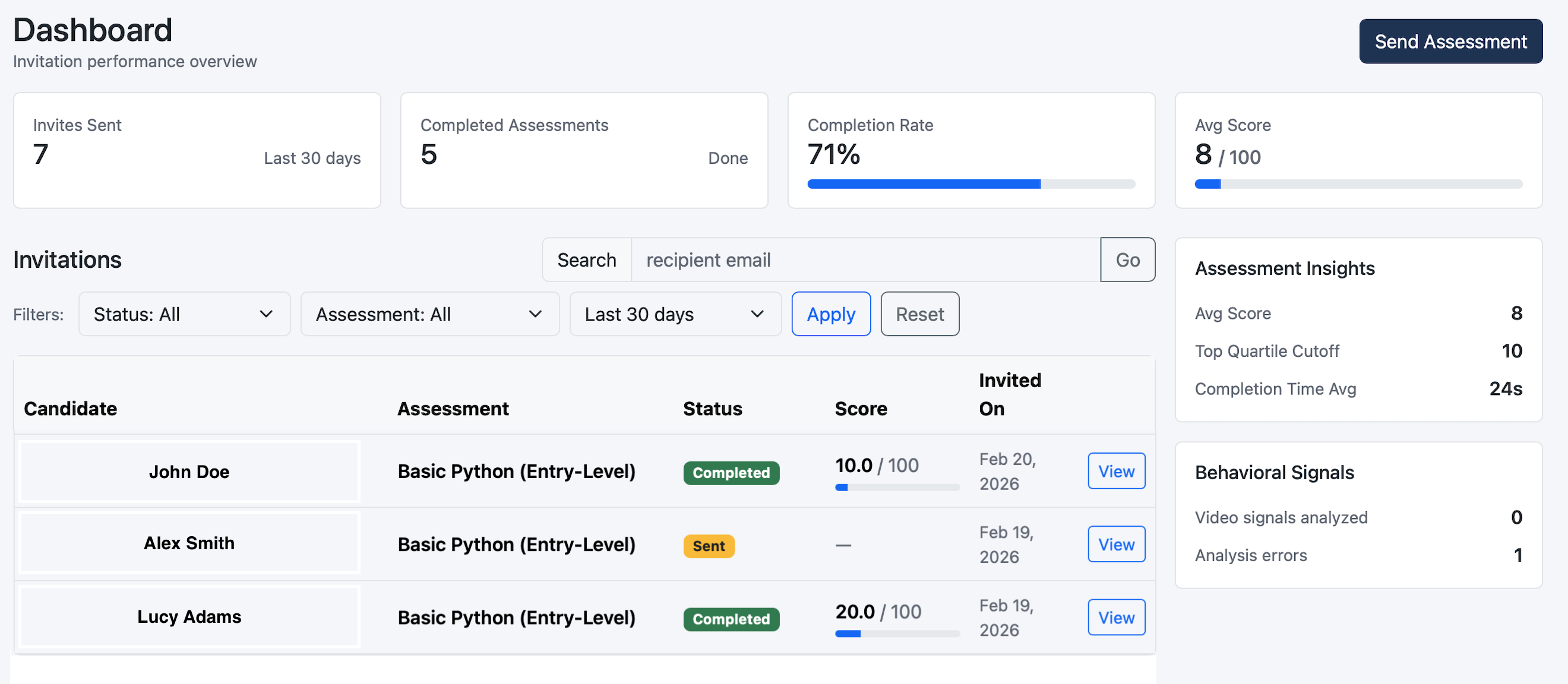Select the Completed status badge for John Doe
The height and width of the screenshot is (684, 1568).
731,473
